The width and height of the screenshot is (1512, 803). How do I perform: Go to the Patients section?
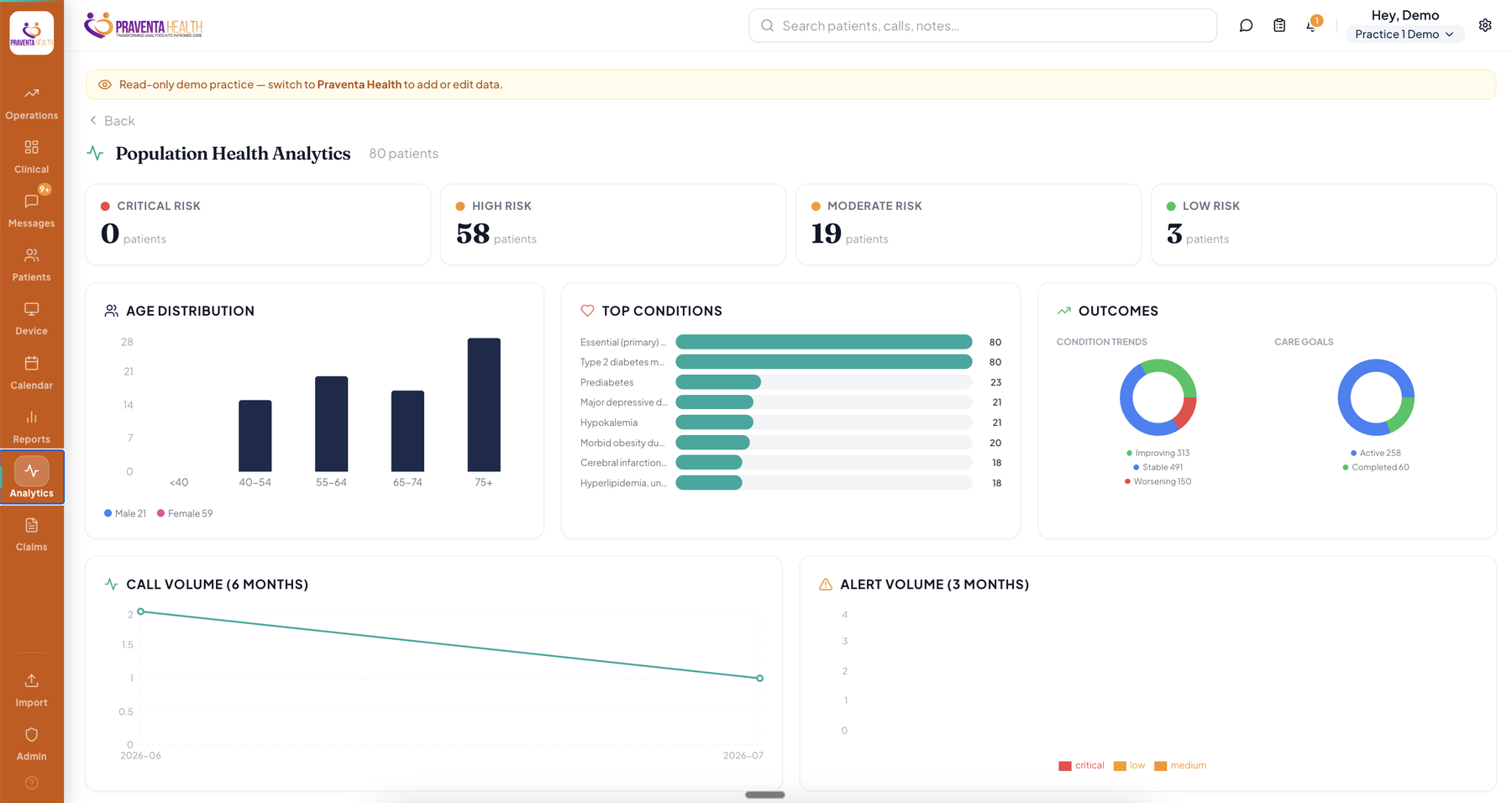(x=31, y=265)
